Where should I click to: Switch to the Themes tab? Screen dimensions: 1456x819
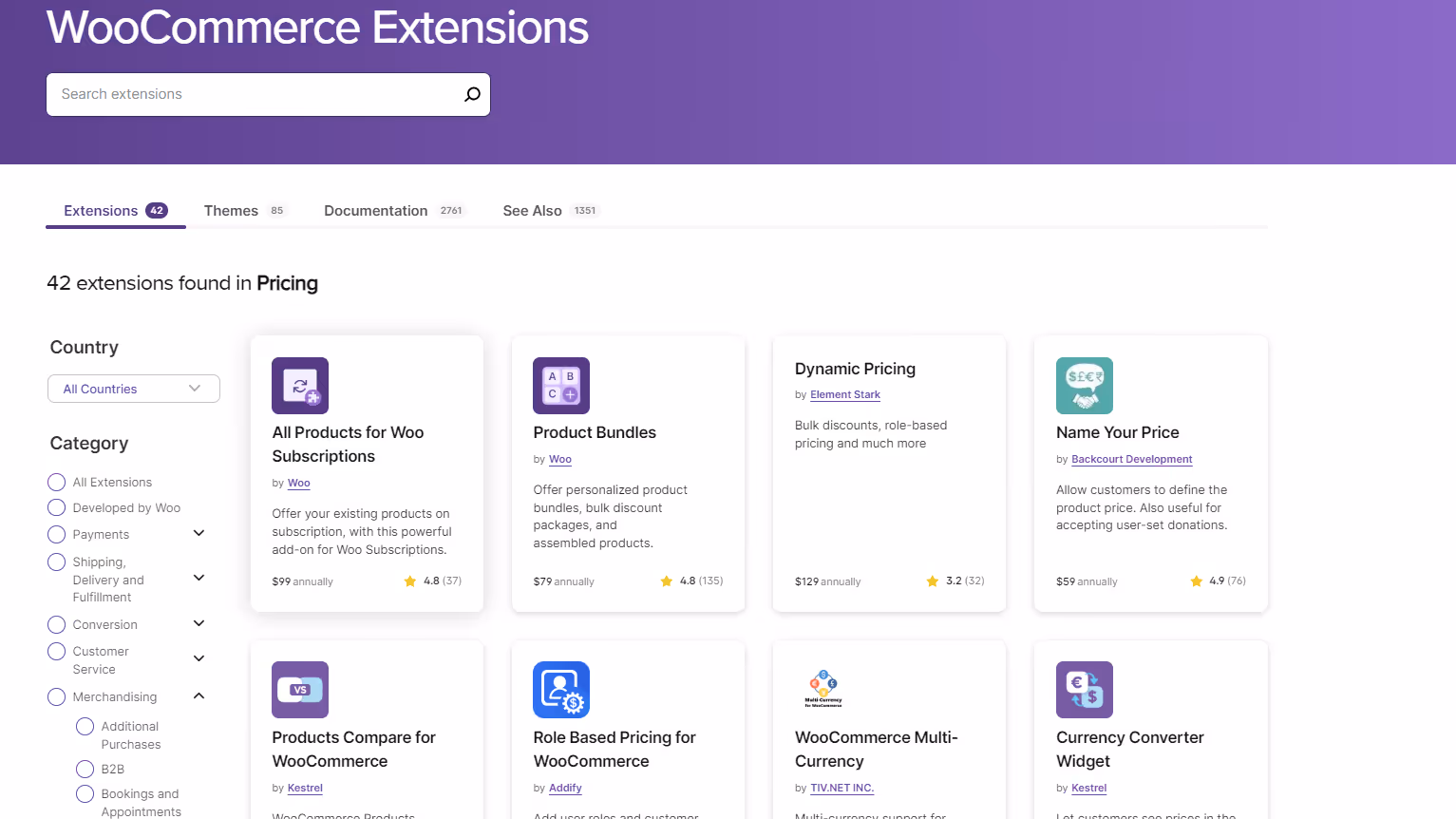[230, 210]
